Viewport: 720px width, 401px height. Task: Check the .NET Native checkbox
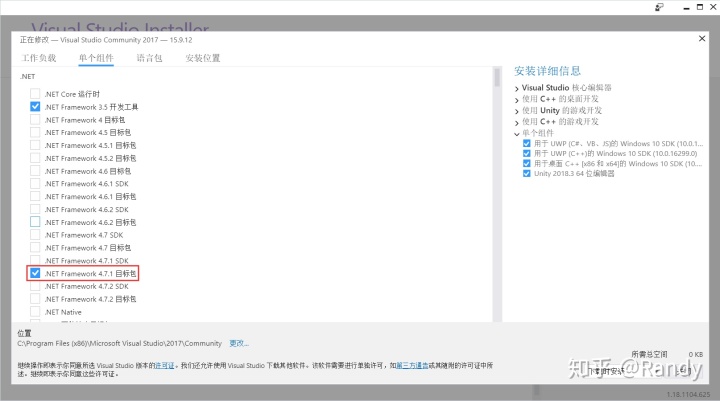coord(35,312)
